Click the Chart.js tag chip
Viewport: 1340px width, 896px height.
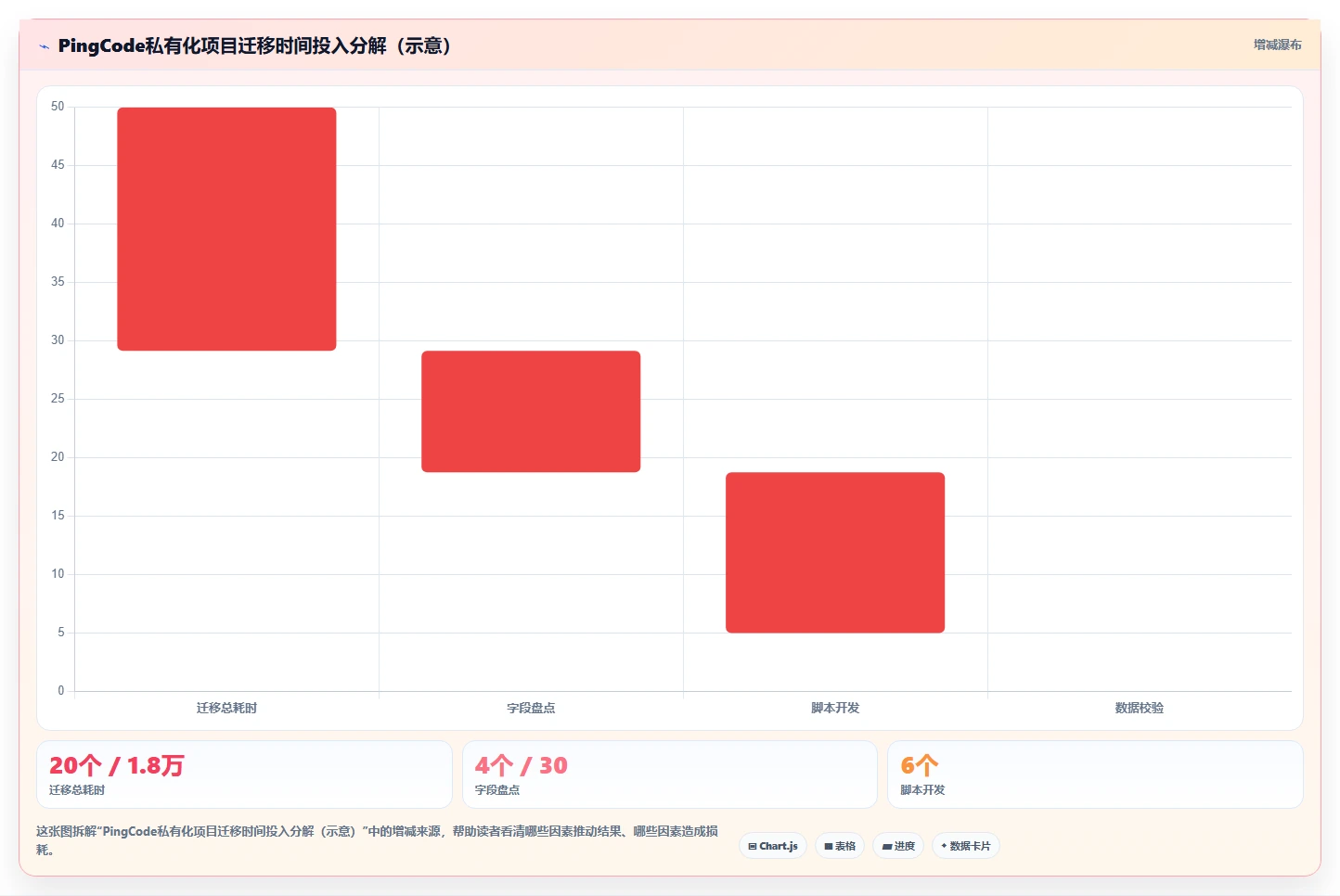click(773, 846)
